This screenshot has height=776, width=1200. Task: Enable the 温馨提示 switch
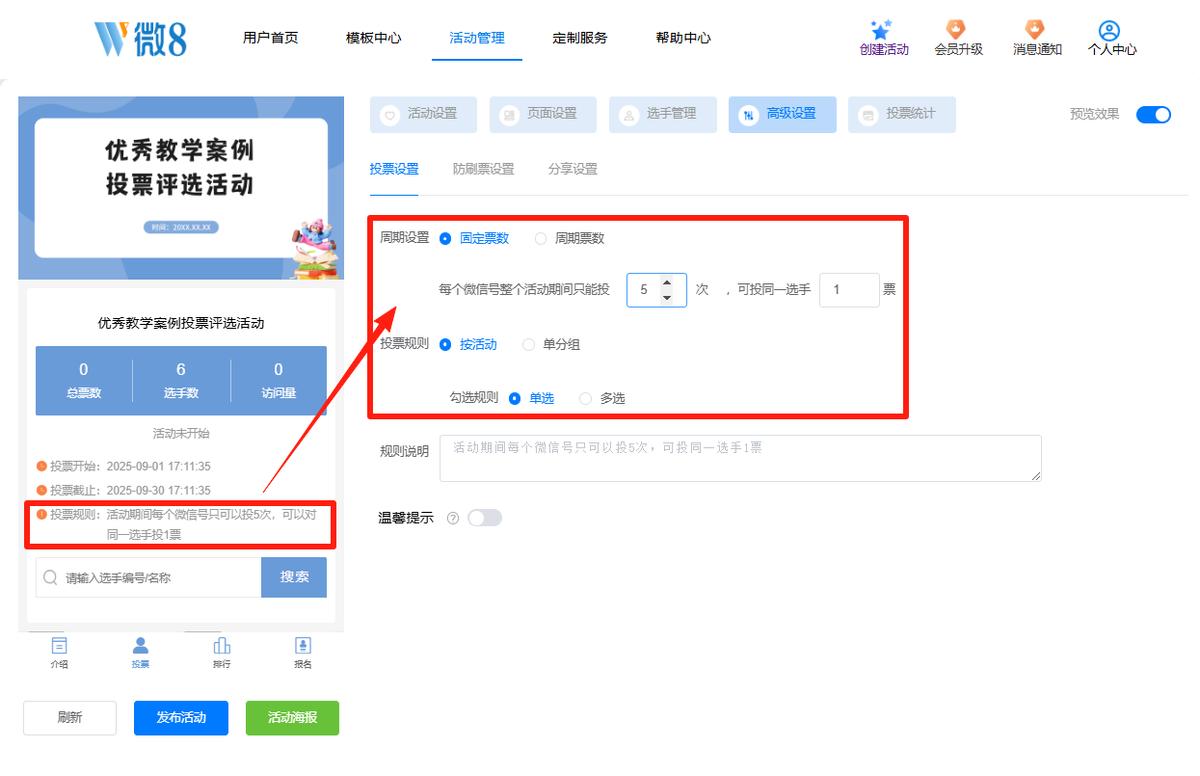click(484, 518)
